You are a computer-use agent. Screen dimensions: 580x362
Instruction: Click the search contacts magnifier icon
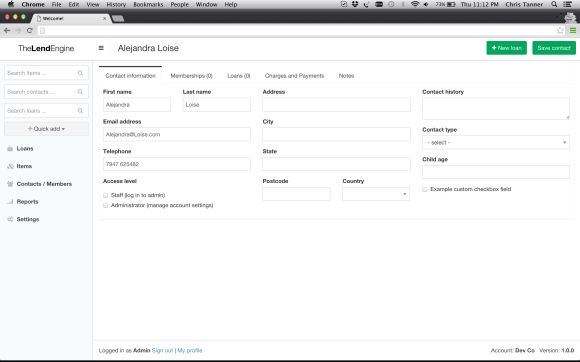coord(80,92)
